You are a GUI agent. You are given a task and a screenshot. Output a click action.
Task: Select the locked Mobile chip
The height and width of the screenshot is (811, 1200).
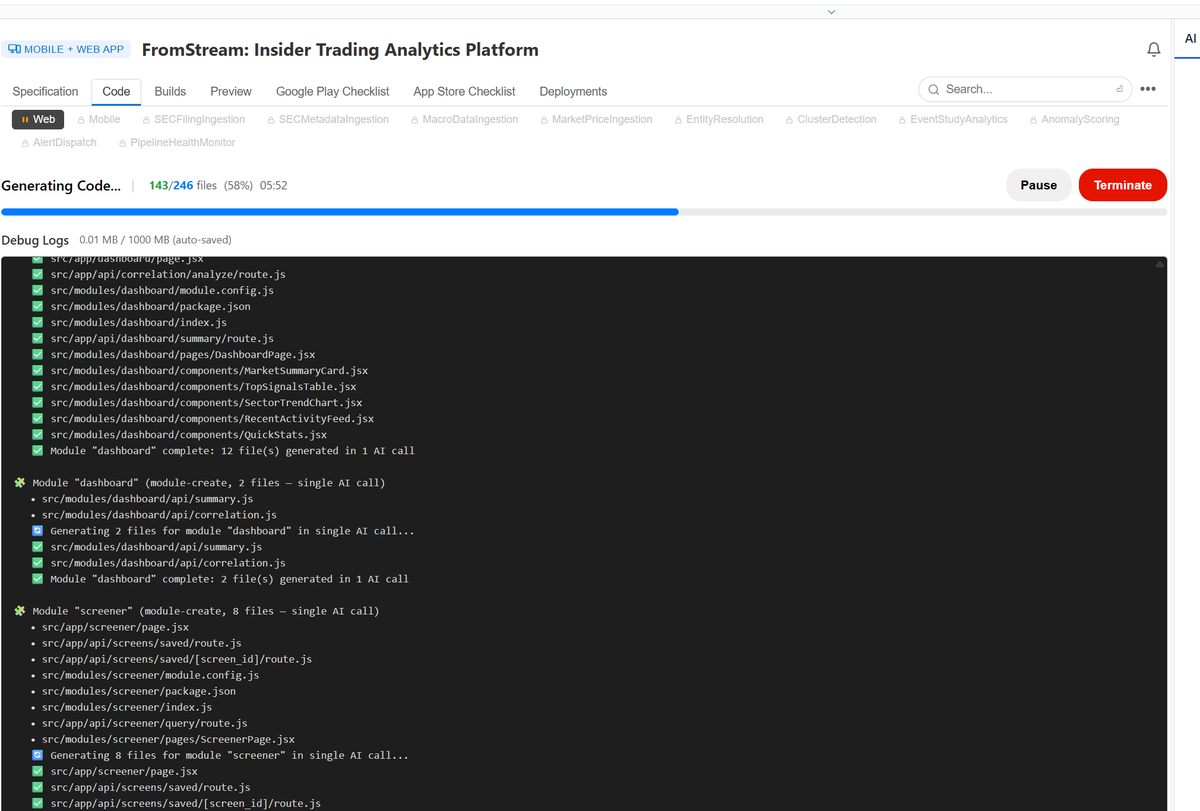pos(98,119)
